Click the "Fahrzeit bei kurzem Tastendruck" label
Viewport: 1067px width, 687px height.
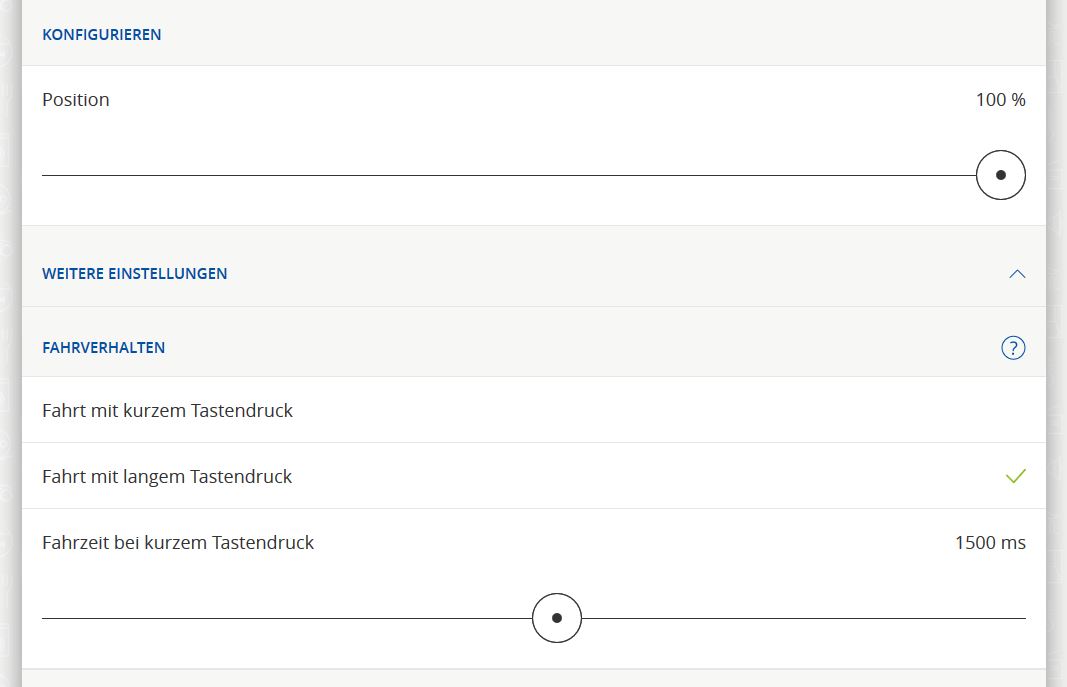178,543
